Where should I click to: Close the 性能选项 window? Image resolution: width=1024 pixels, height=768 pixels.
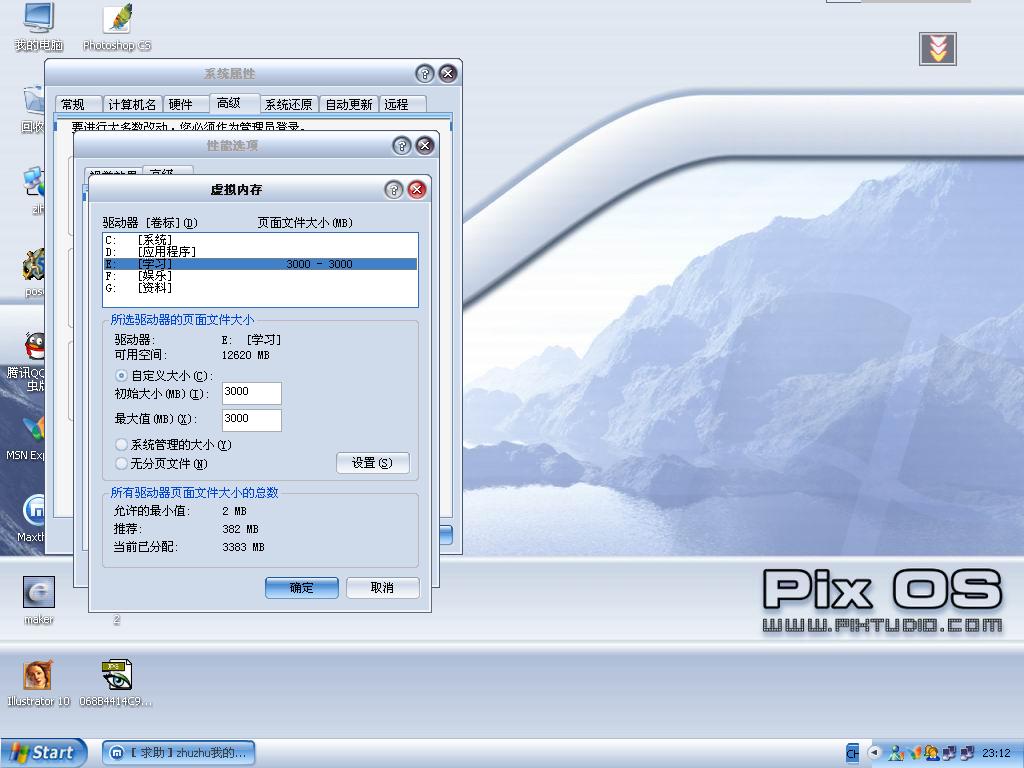(424, 146)
